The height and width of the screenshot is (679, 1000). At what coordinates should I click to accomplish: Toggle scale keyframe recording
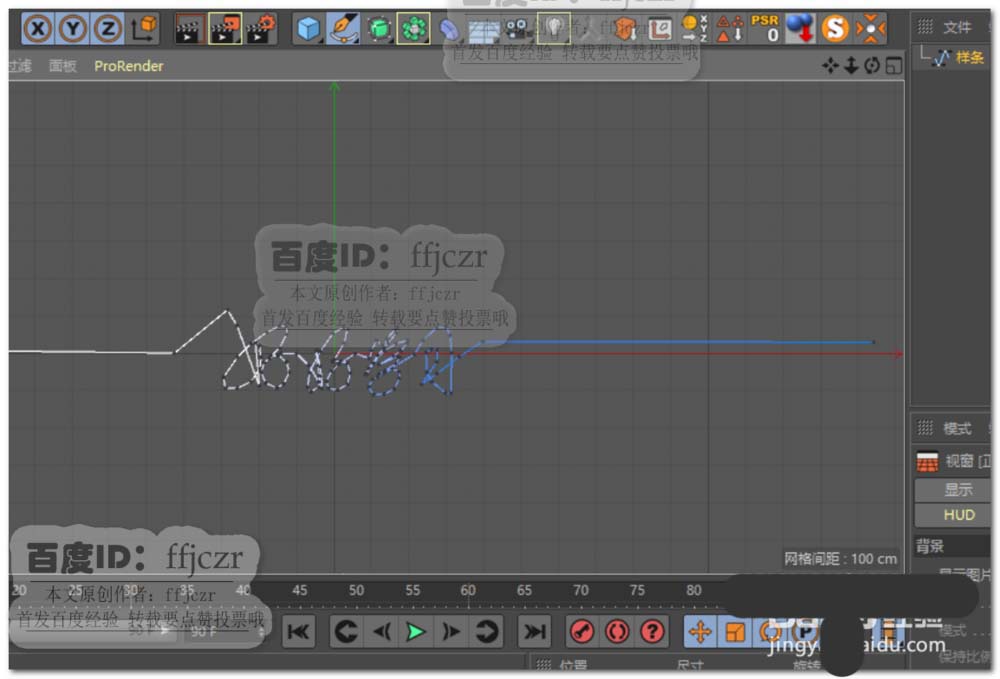(735, 632)
